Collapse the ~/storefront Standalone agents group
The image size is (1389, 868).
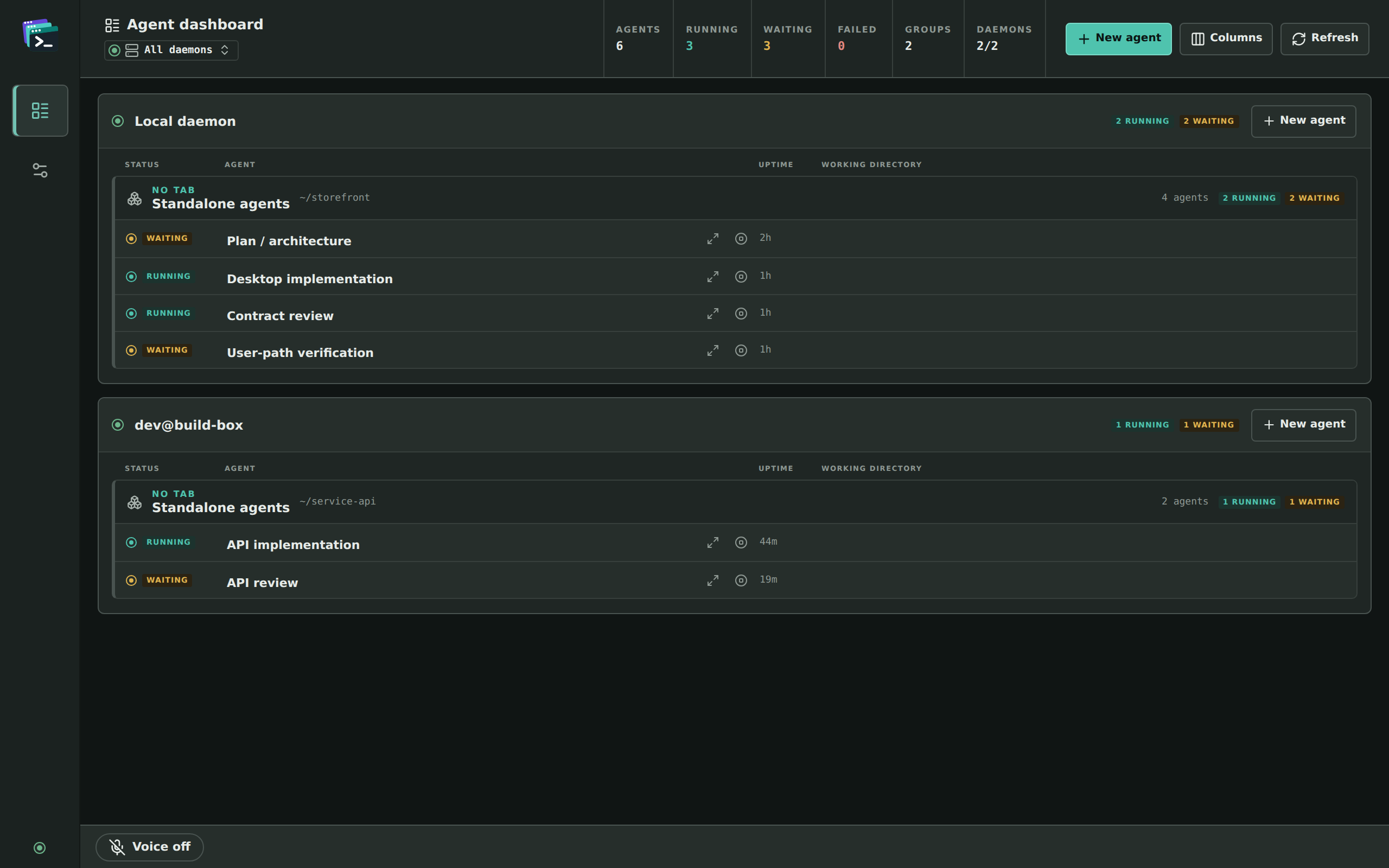tap(735, 198)
